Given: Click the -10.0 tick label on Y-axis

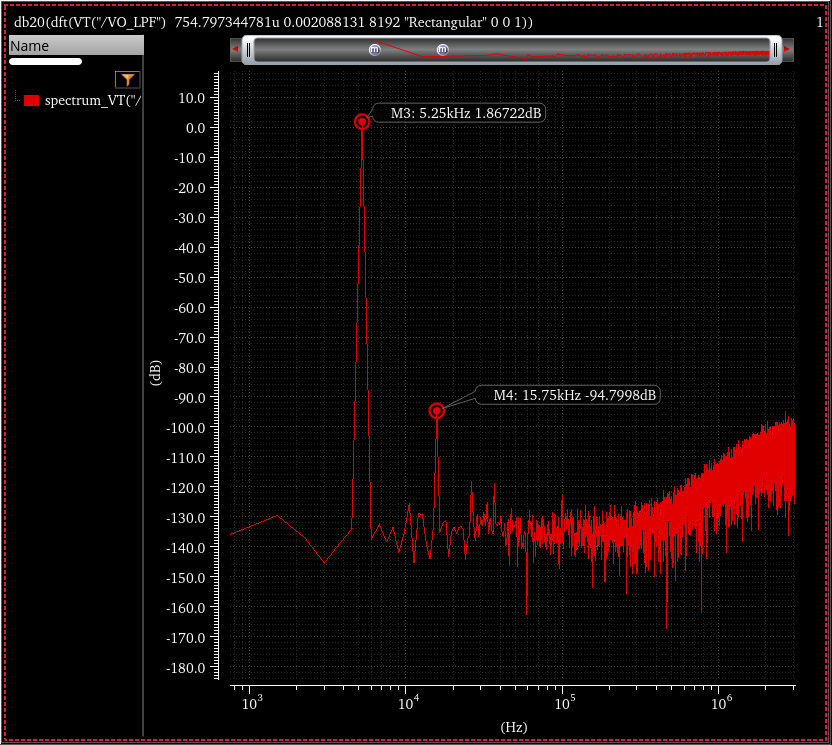Looking at the screenshot, I should click(189, 158).
